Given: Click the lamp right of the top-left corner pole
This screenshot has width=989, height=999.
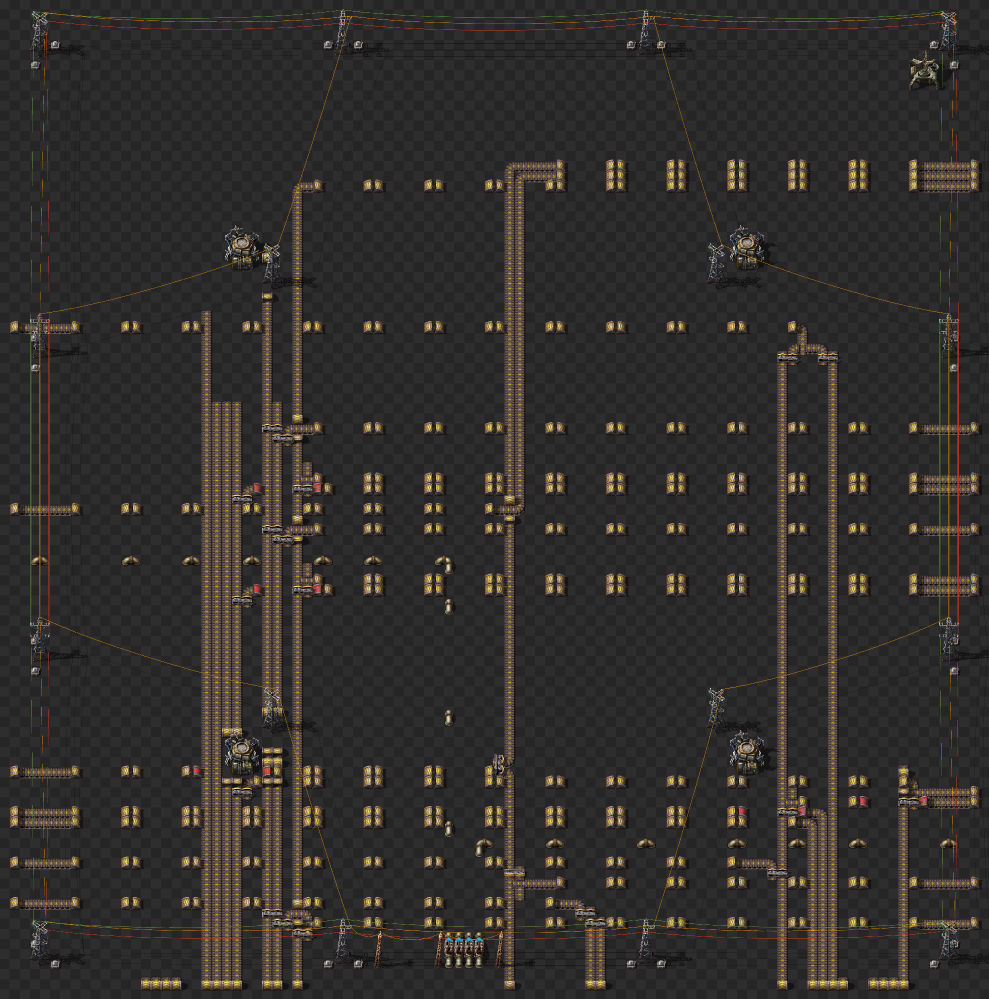Looking at the screenshot, I should pyautogui.click(x=55, y=45).
